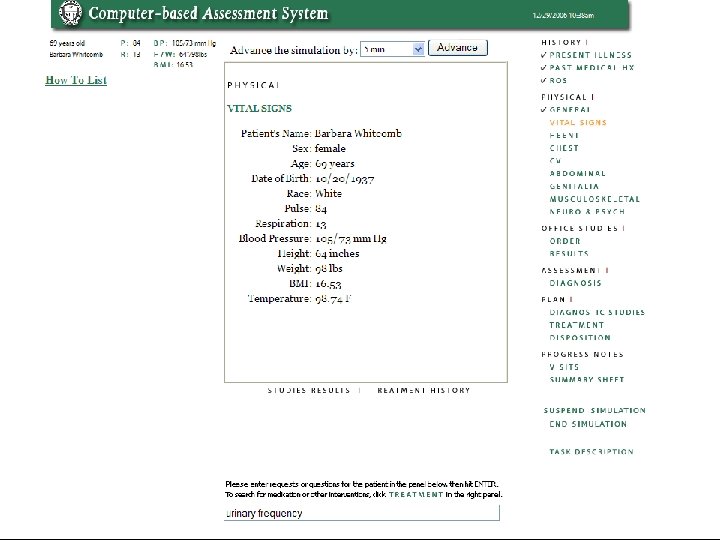Viewport: 720px width, 540px height.
Task: Open Diagnostic Studies under Plan
Action: point(597,312)
